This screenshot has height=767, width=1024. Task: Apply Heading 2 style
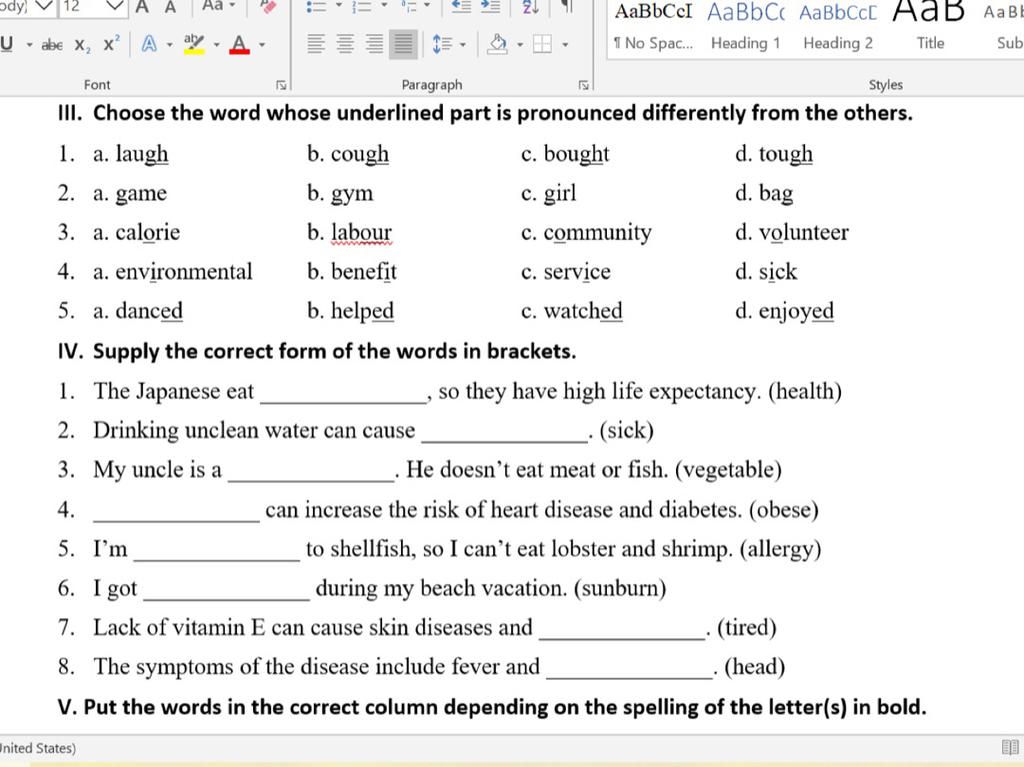tap(838, 26)
